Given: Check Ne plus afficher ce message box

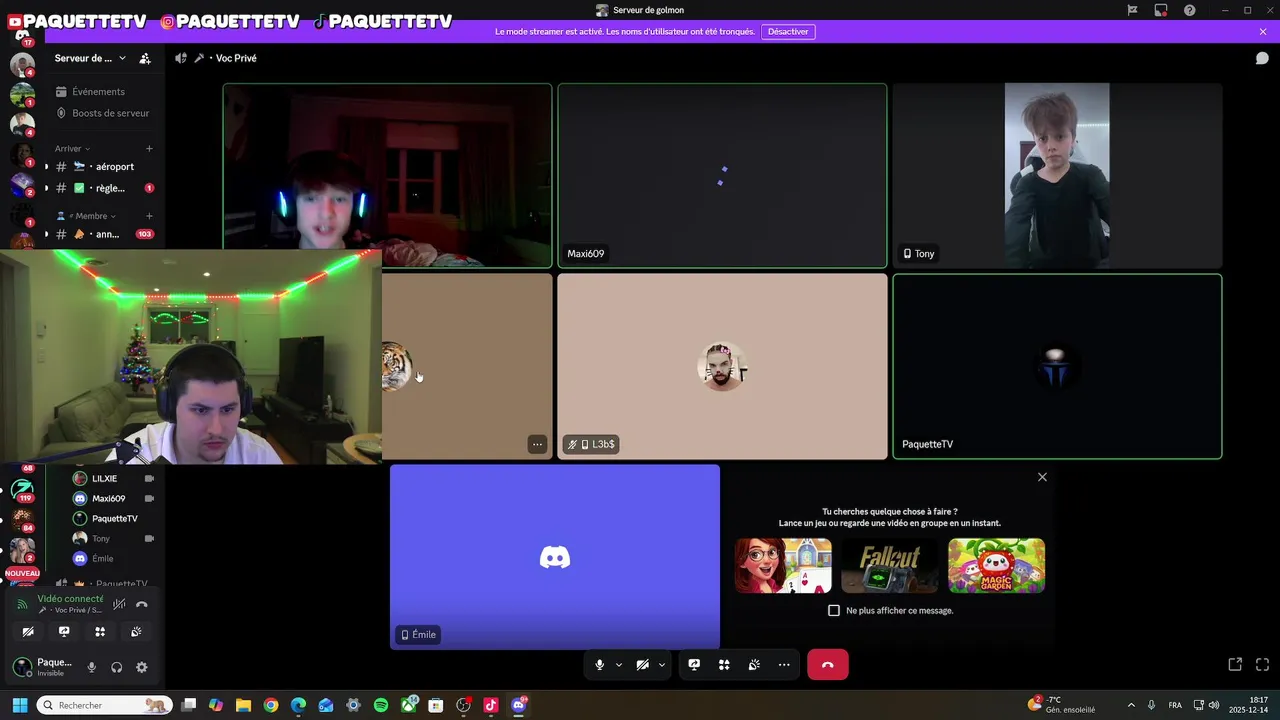Looking at the screenshot, I should click(x=834, y=610).
